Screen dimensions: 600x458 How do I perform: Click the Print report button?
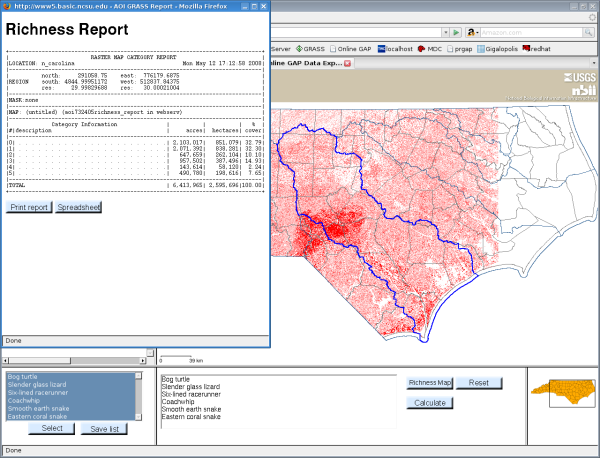29,207
